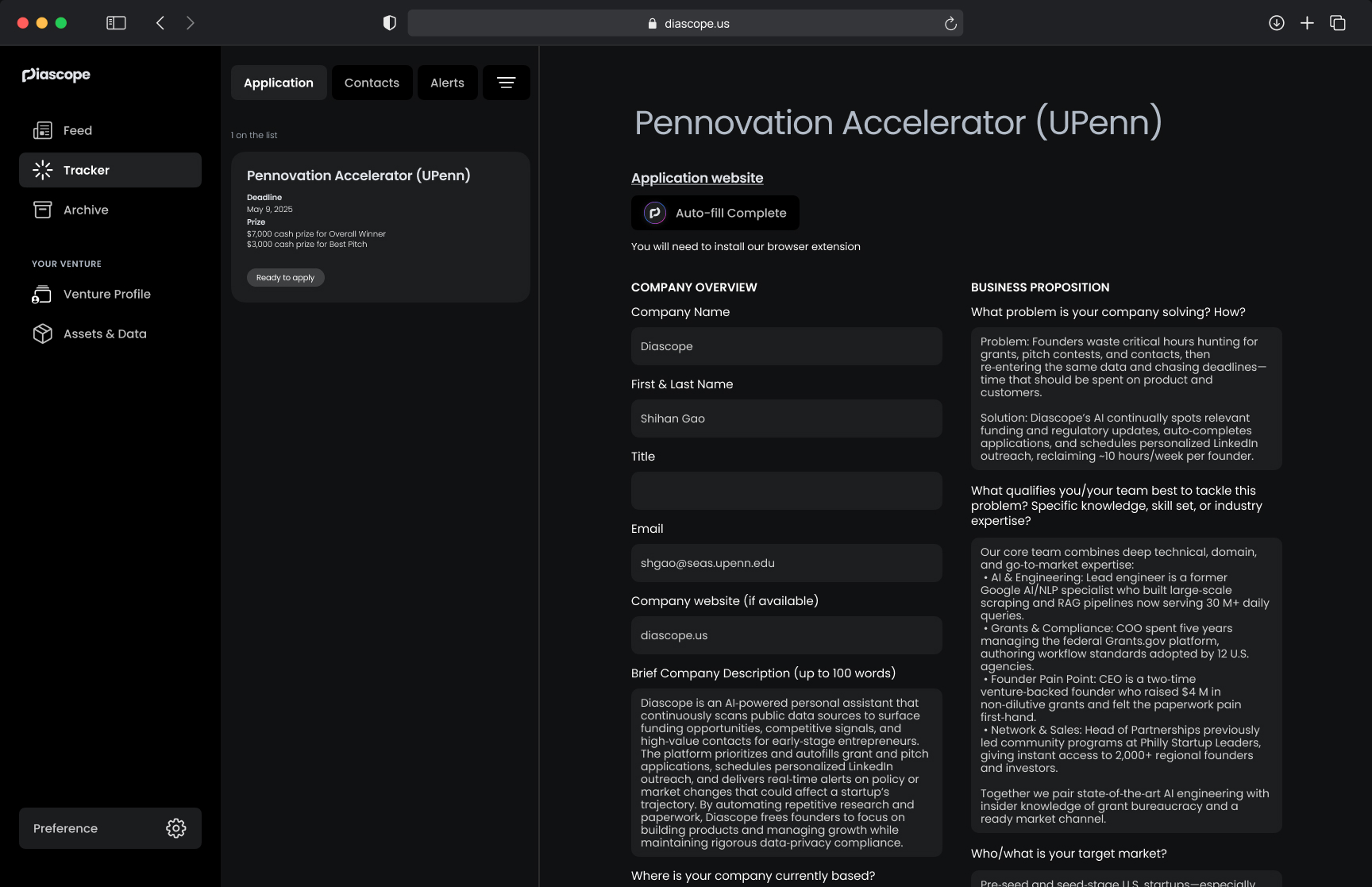The height and width of the screenshot is (887, 1372).
Task: Click the Diascope icon on the Auto-fill button
Action: click(655, 213)
